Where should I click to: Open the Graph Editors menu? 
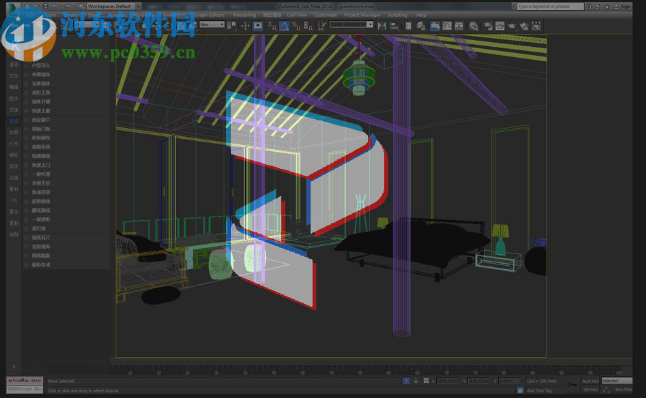(209, 15)
